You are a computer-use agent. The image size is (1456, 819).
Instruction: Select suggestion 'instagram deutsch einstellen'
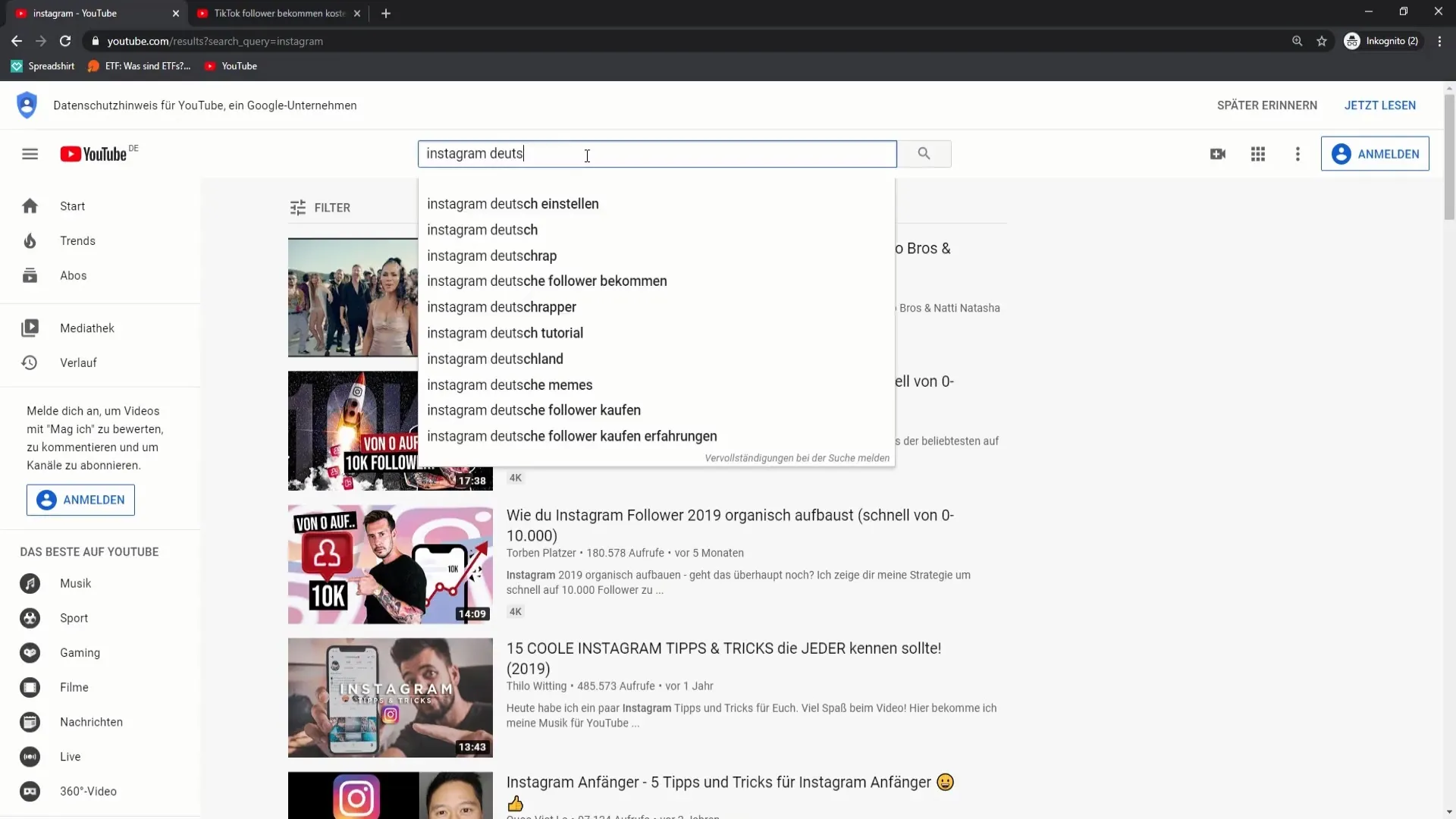[x=657, y=204]
